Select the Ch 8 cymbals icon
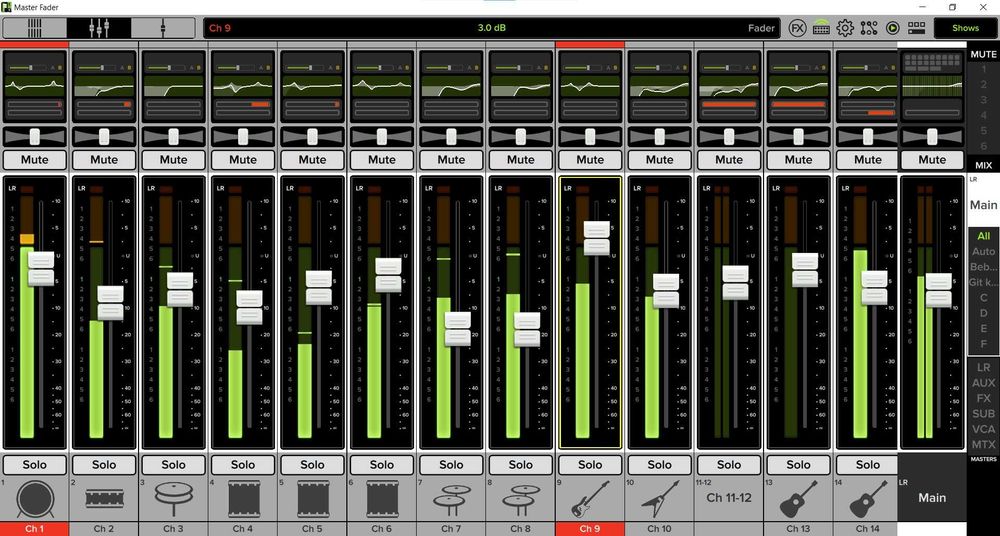Image resolution: width=1000 pixels, height=536 pixels. (520, 500)
